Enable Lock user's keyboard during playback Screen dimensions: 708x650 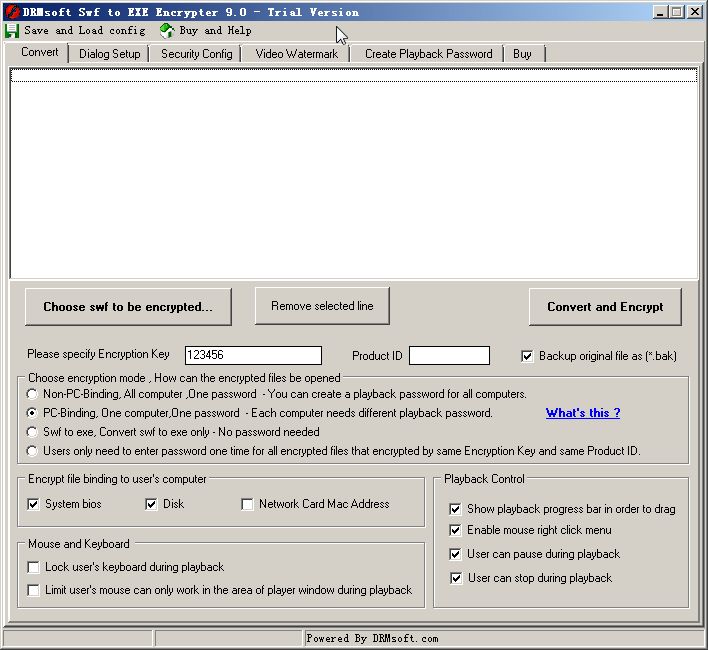(33, 567)
